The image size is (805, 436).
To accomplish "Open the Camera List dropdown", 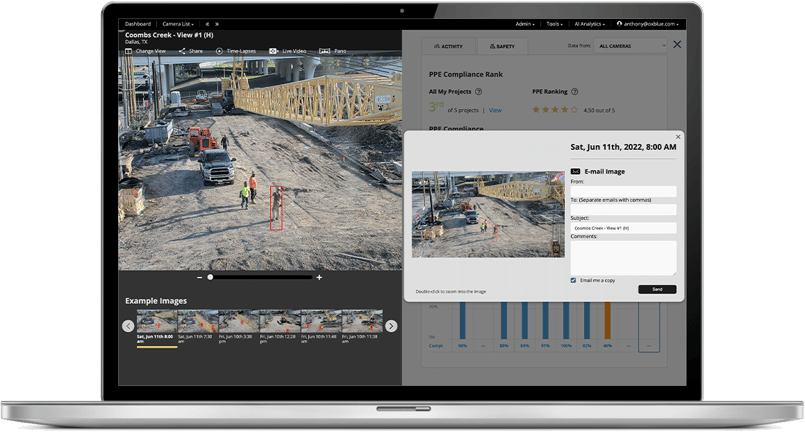I will coord(178,24).
